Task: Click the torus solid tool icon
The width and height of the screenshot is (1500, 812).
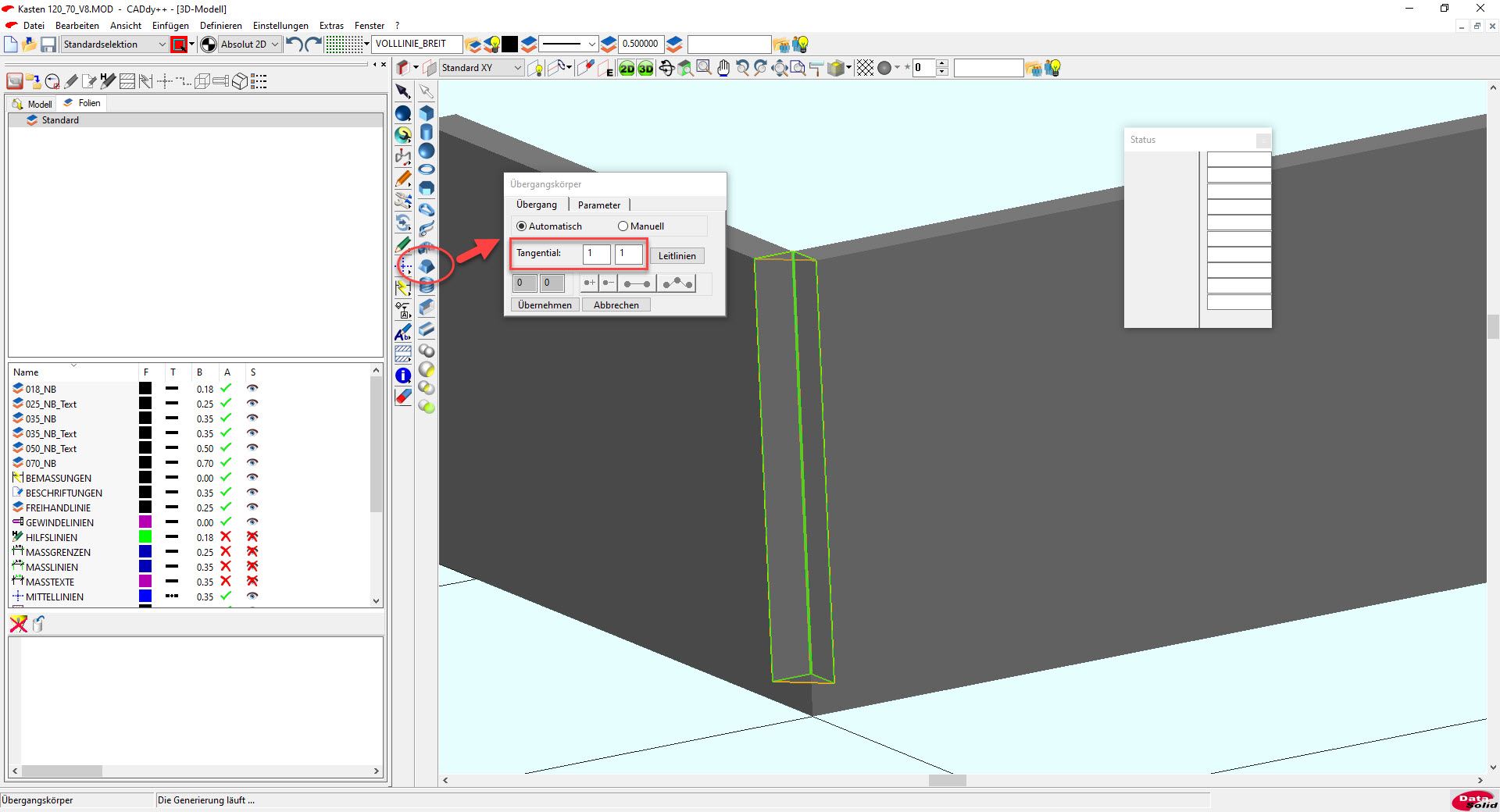Action: tap(427, 169)
